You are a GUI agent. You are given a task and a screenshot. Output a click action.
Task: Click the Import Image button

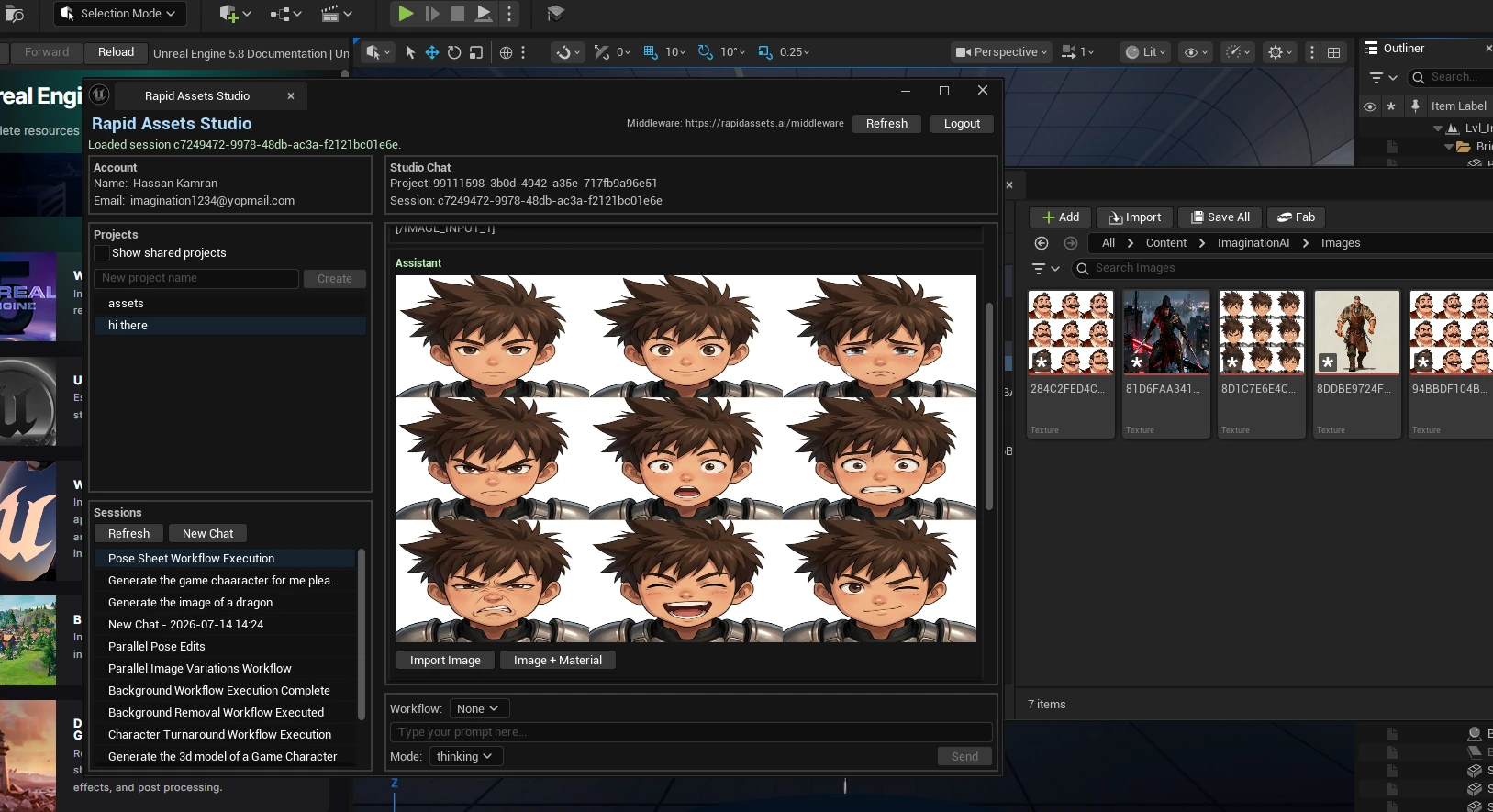445,661
